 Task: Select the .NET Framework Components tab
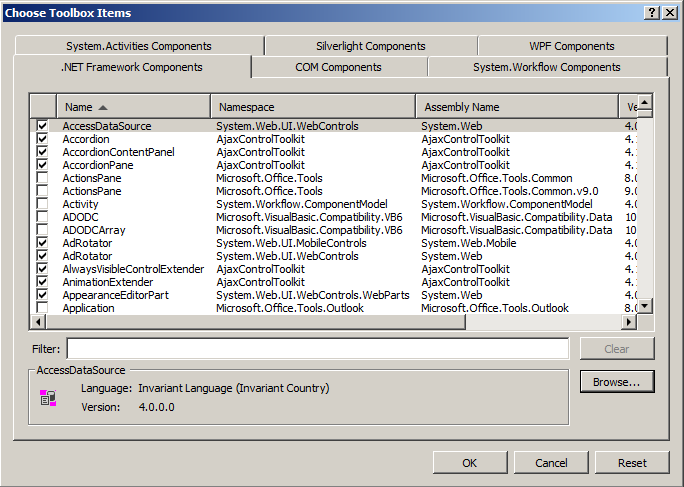pos(132,67)
